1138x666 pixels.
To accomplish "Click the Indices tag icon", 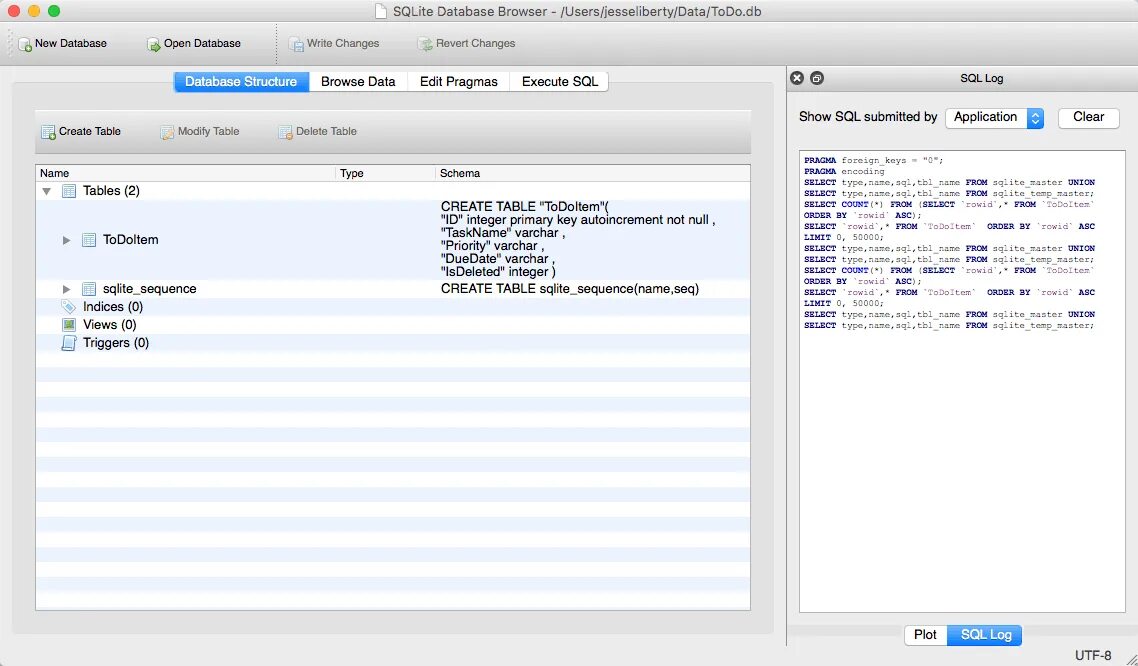I will tap(69, 306).
